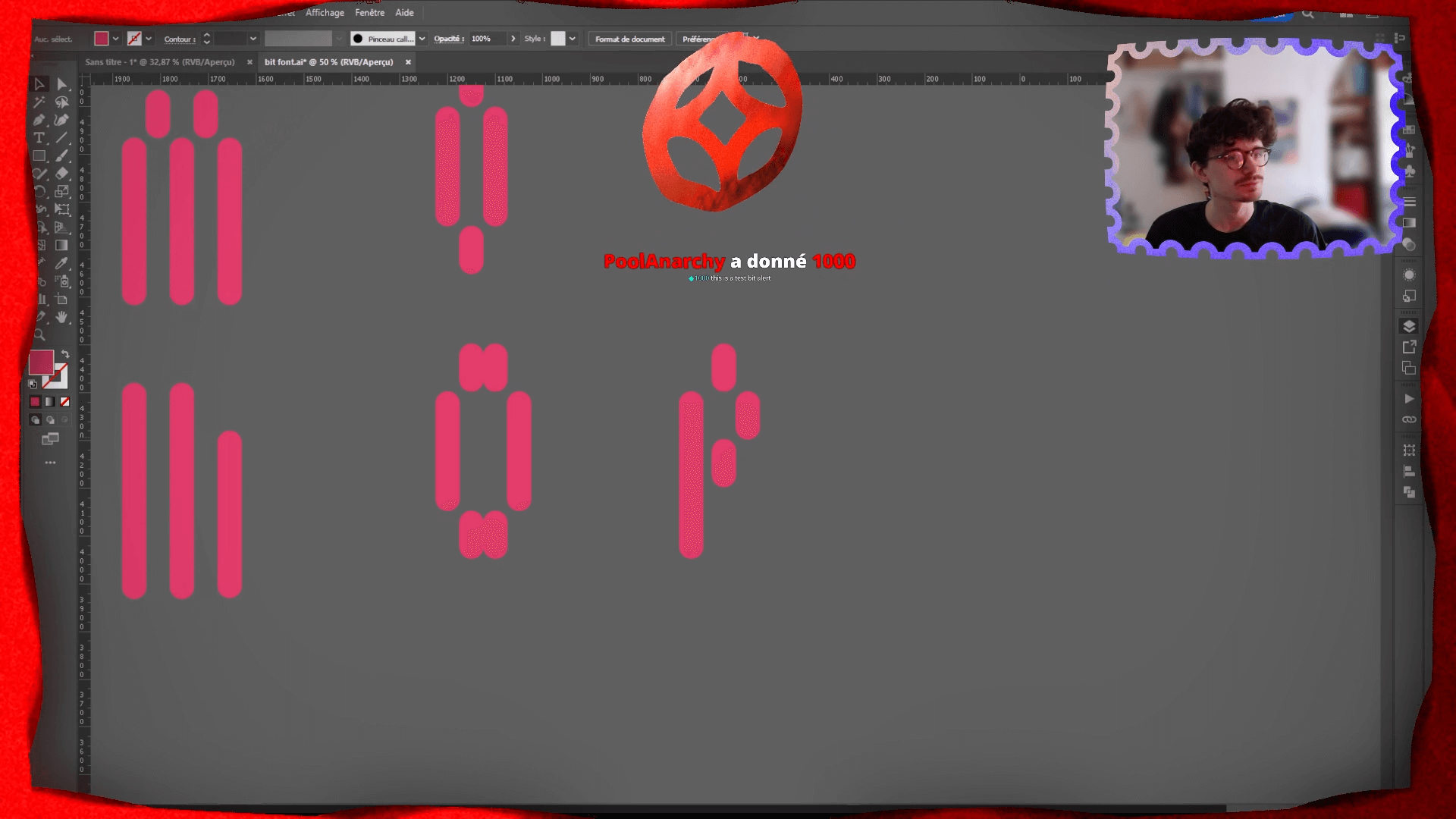The height and width of the screenshot is (819, 1456).
Task: Open the Links panel
Action: (1409, 419)
